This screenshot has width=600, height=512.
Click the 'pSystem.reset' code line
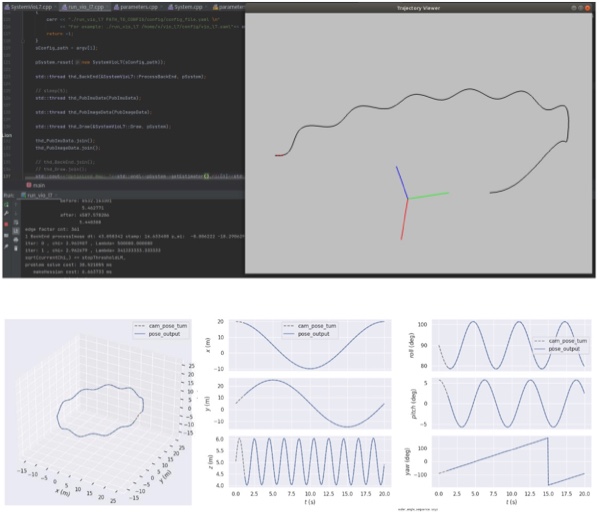(100, 62)
